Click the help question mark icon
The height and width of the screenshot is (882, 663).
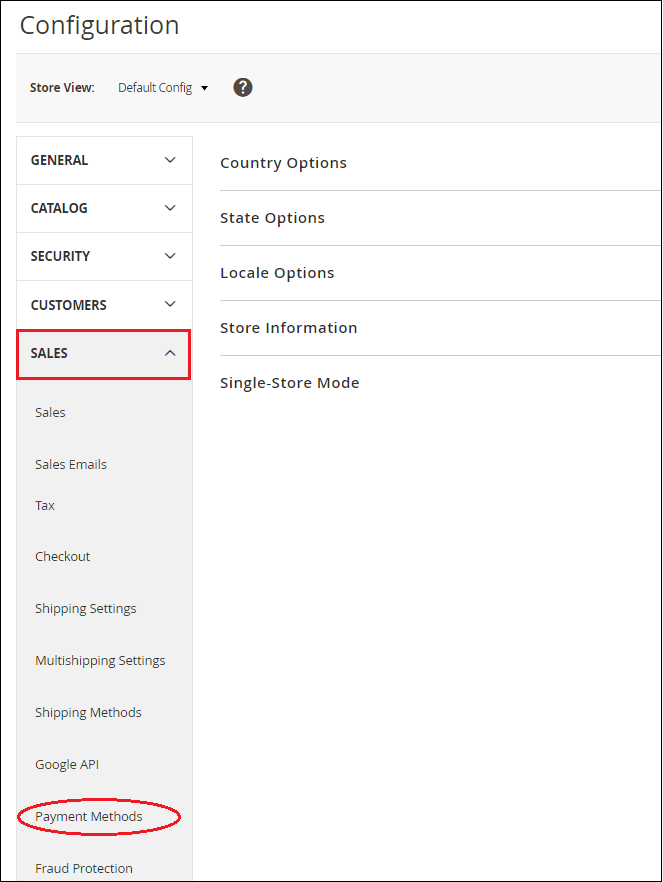click(x=243, y=87)
